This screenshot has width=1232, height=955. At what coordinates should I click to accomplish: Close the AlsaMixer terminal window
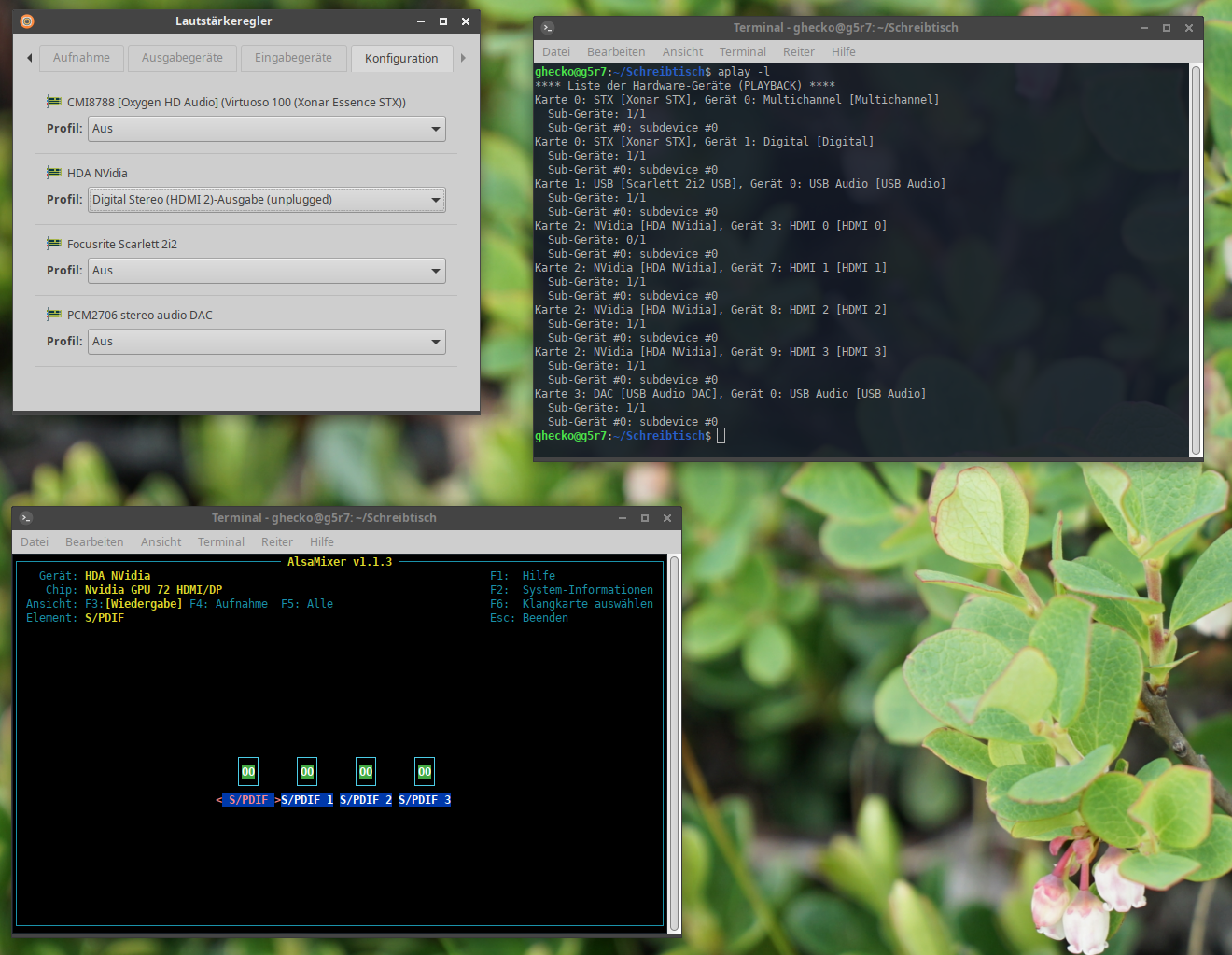[667, 518]
